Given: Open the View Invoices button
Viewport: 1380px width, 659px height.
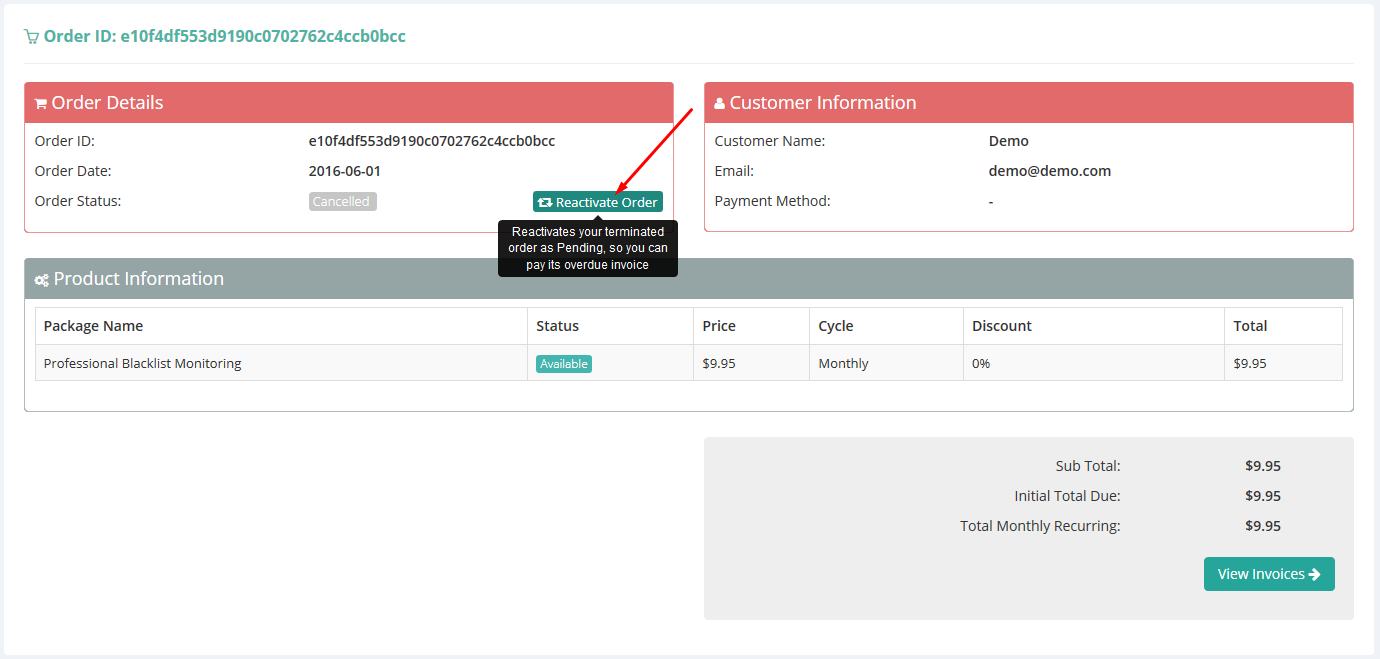Looking at the screenshot, I should pyautogui.click(x=1269, y=574).
